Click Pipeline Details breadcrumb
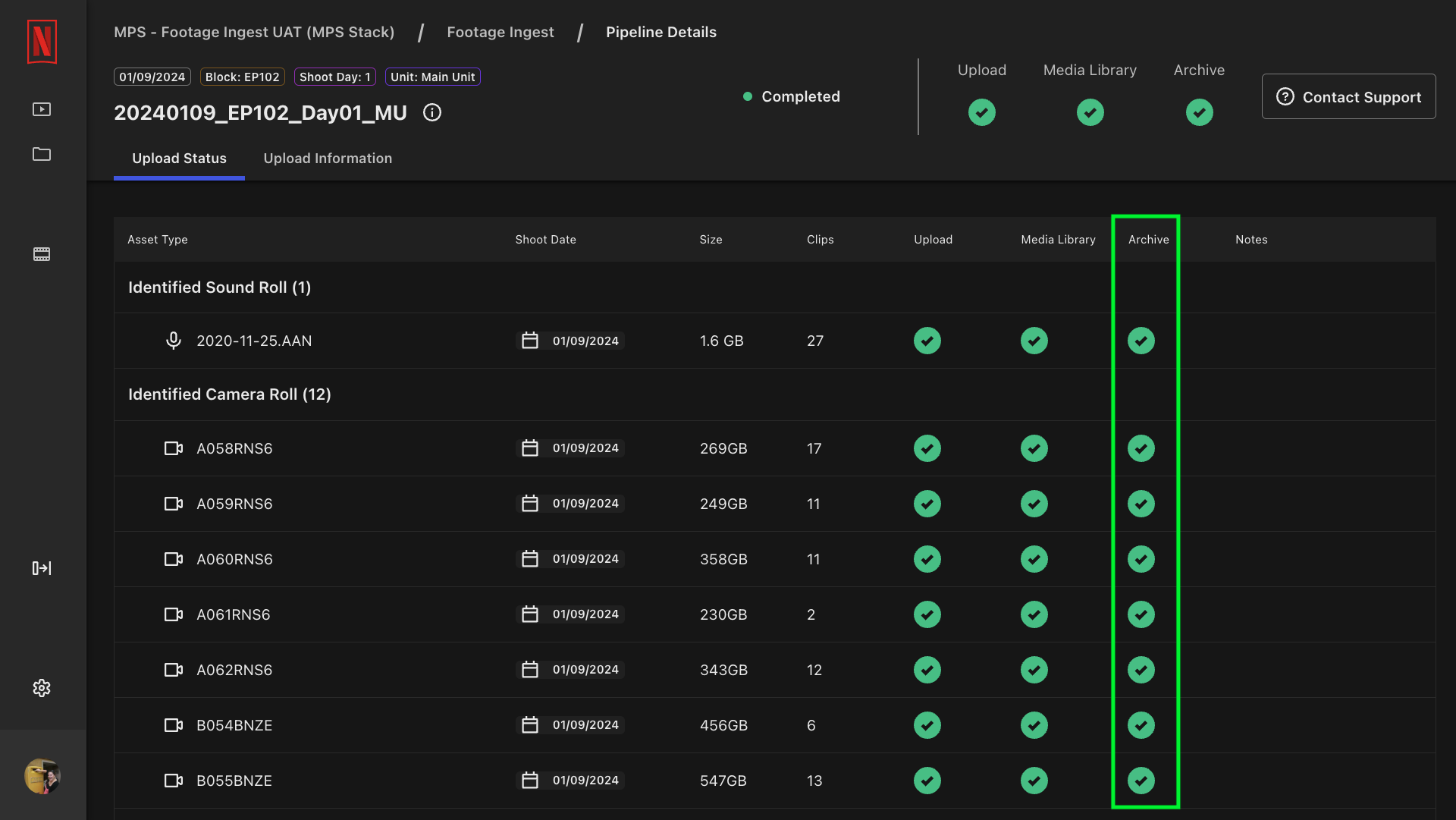The width and height of the screenshot is (1456, 820). click(661, 32)
